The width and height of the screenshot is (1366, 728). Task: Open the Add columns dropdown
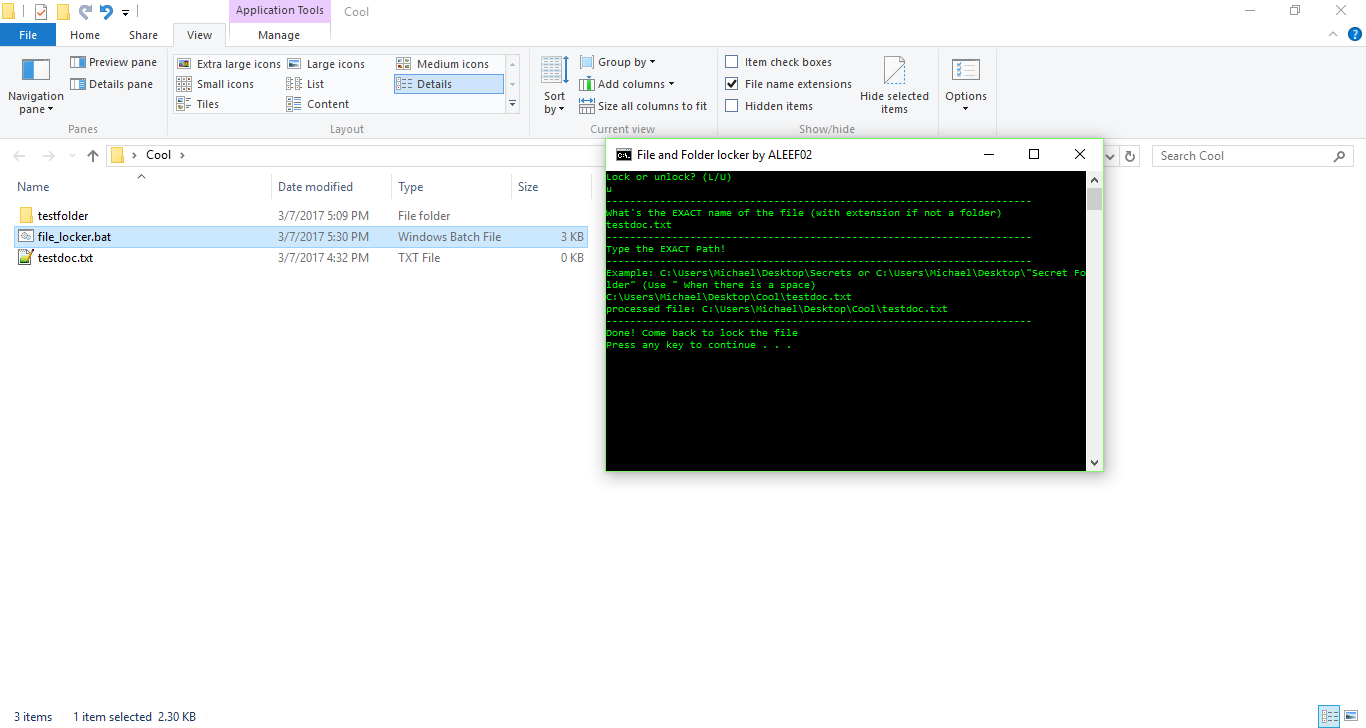pyautogui.click(x=626, y=84)
